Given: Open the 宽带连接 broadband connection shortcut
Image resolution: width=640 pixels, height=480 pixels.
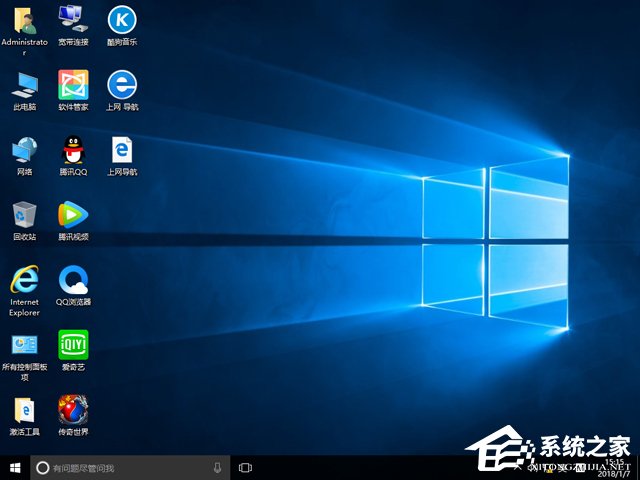Looking at the screenshot, I should (x=73, y=20).
